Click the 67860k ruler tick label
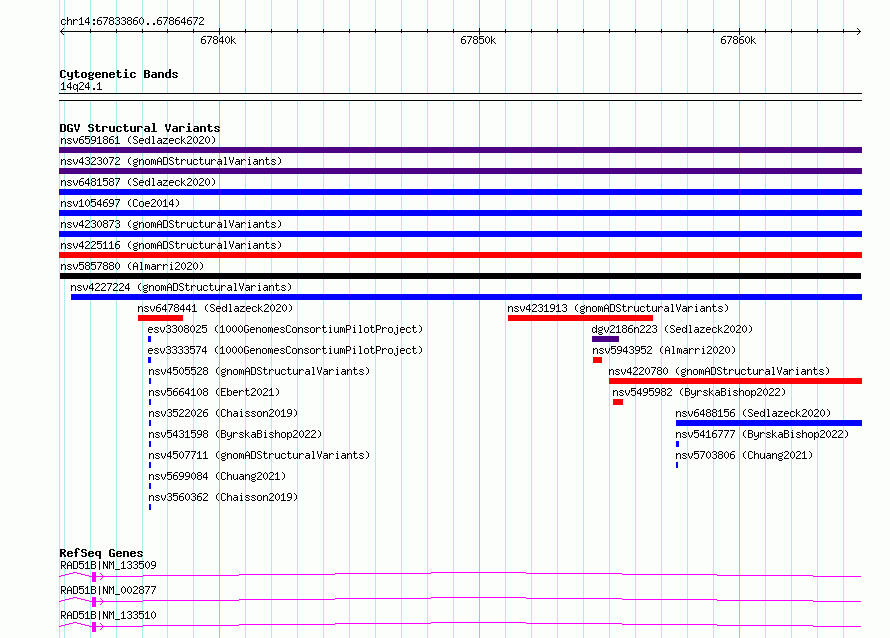This screenshot has height=638, width=890. (738, 40)
